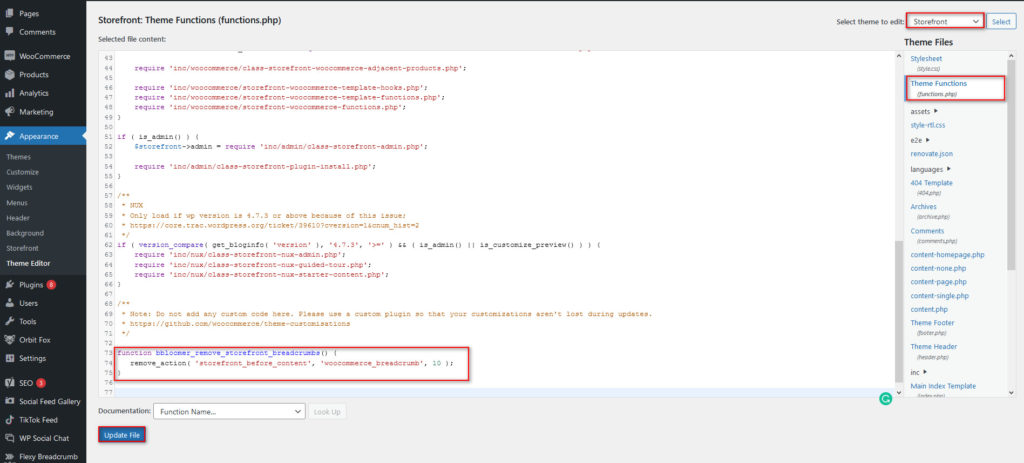
Task: Open renovate.json file
Action: coord(931,154)
